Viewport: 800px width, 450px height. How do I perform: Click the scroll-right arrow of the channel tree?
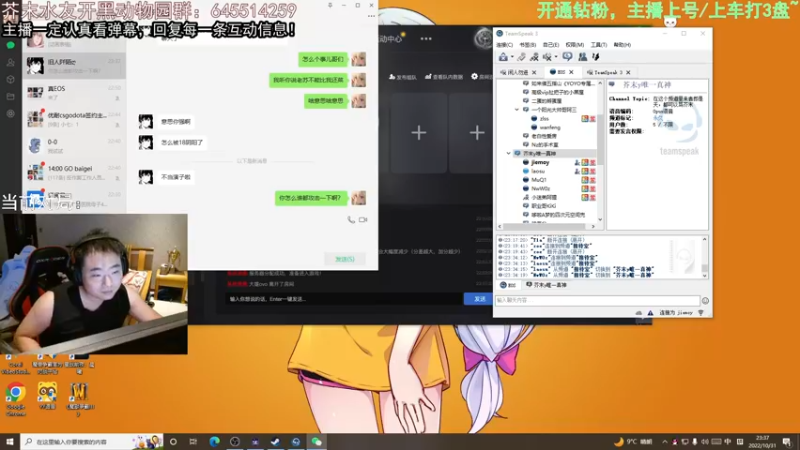(x=593, y=226)
